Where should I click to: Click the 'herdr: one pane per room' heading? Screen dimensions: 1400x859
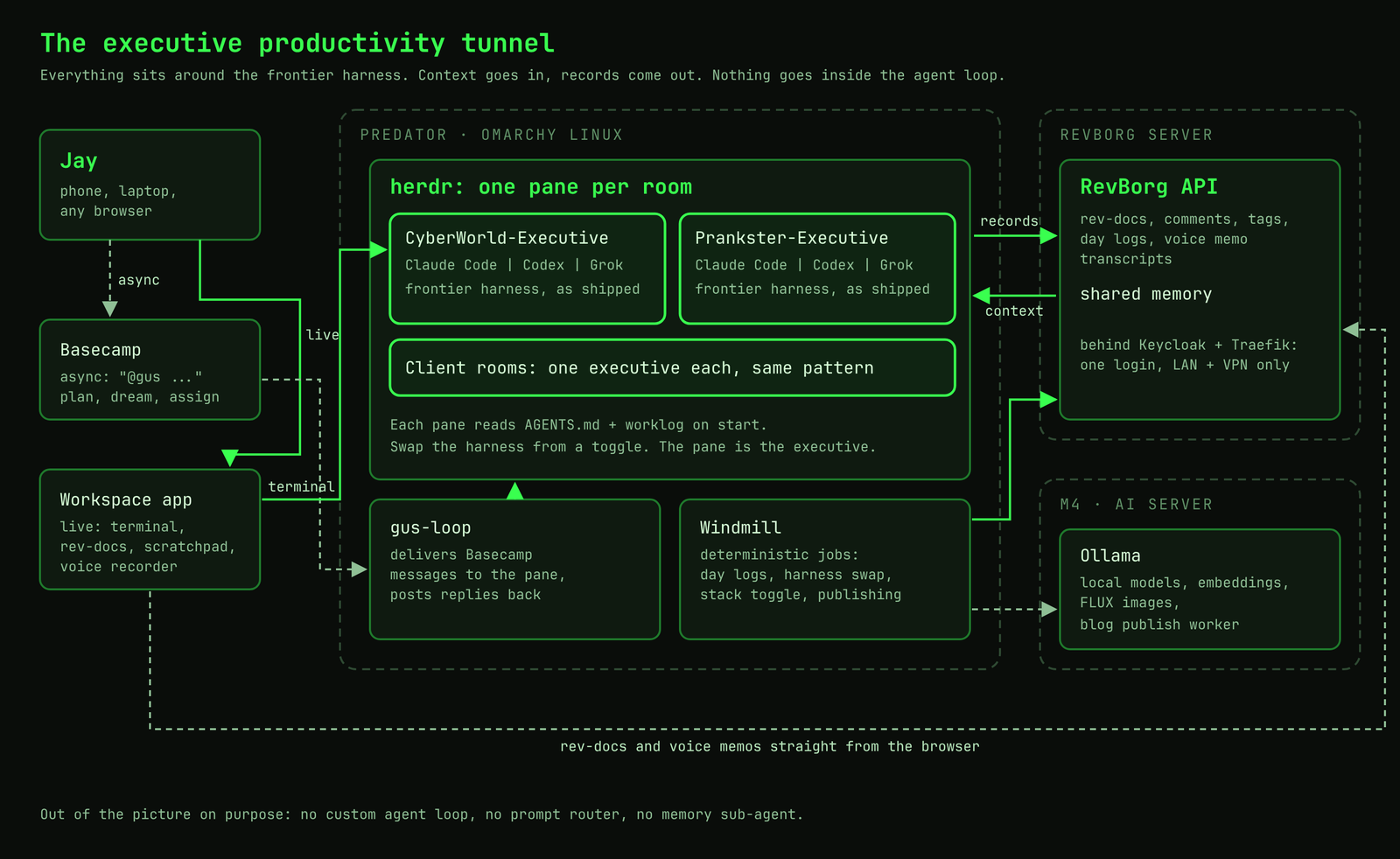[x=541, y=187]
